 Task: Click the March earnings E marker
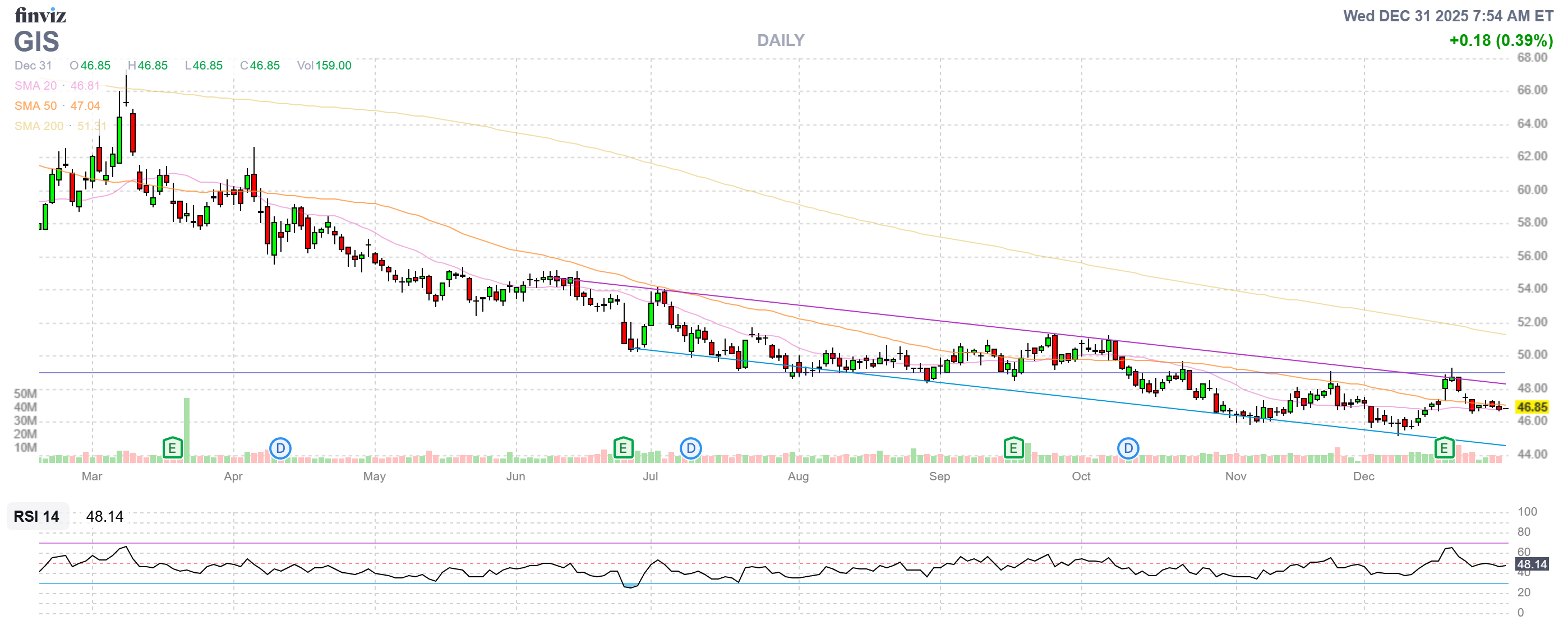click(172, 449)
